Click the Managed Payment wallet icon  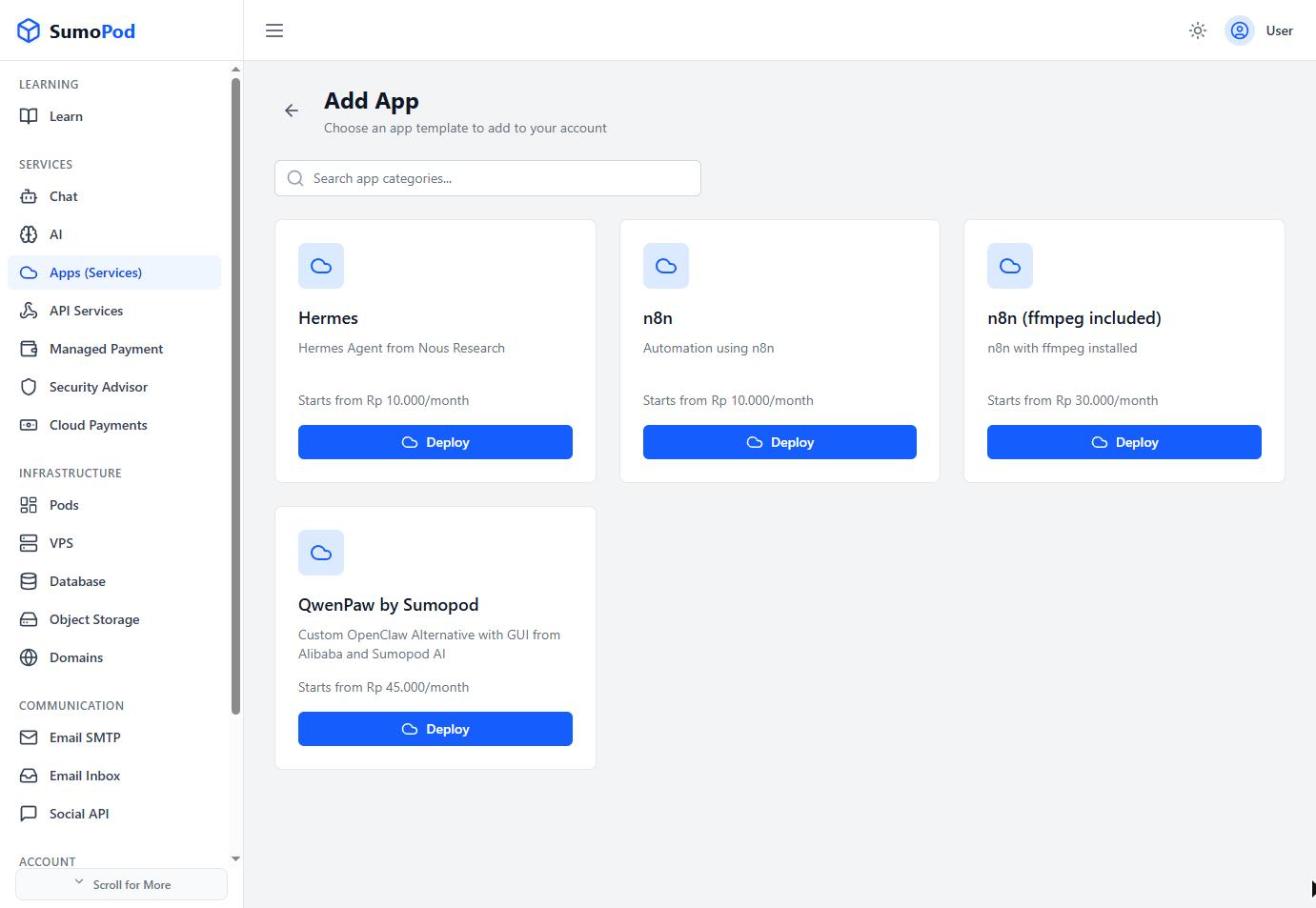pos(29,349)
